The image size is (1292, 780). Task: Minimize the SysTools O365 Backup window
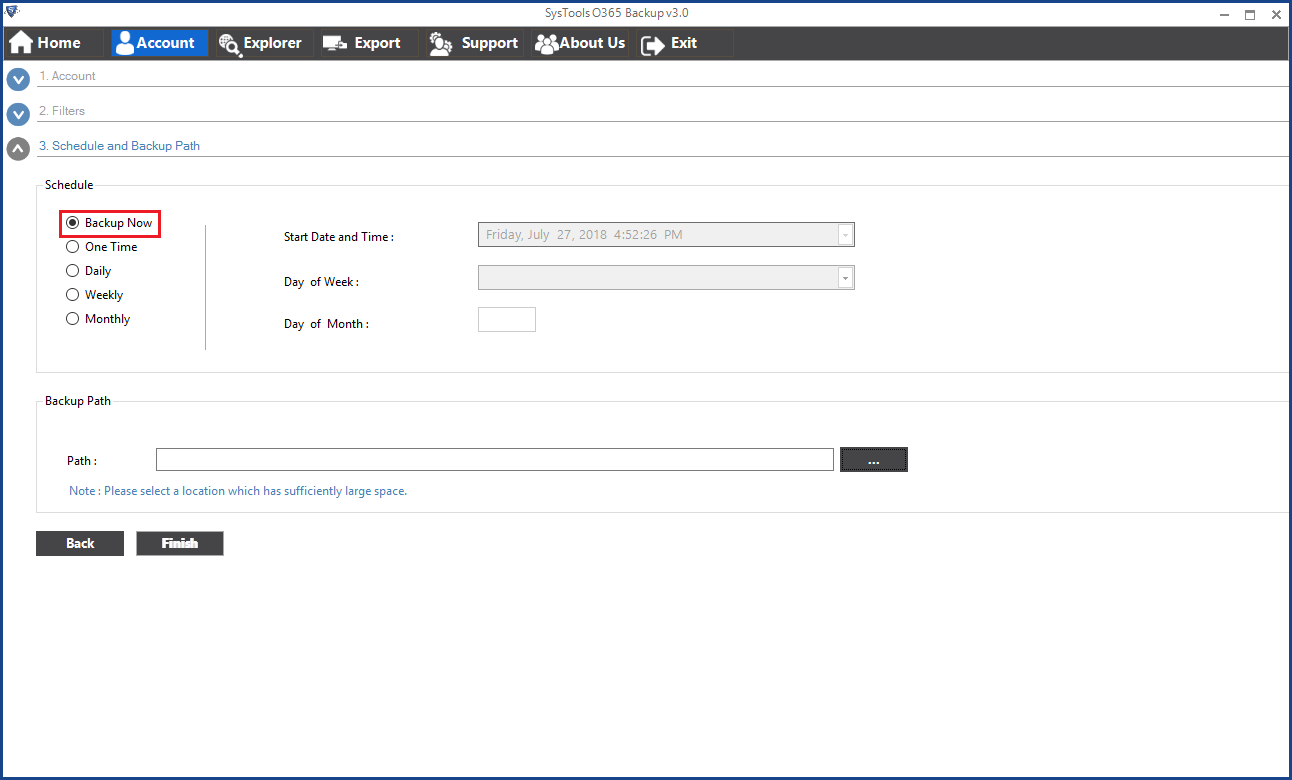[x=1225, y=14]
